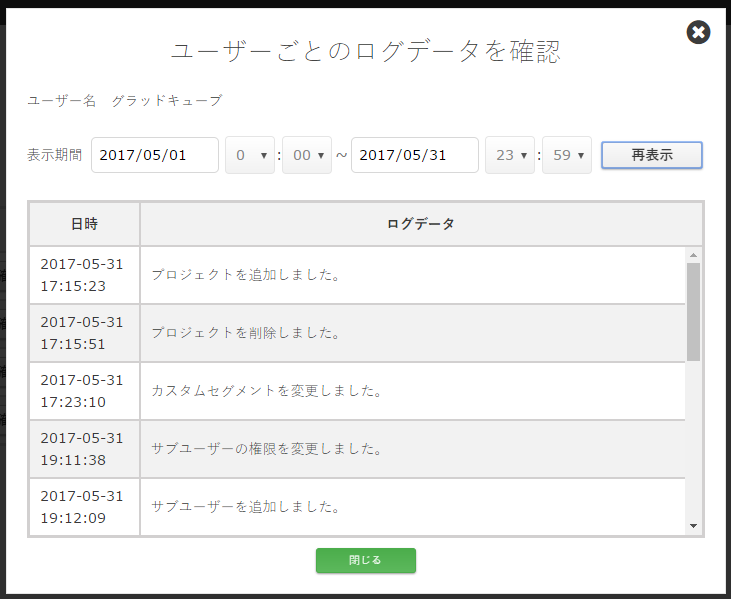Click the dialog title ユーザーごとのログデータを確認
This screenshot has height=599, width=731.
(366, 51)
